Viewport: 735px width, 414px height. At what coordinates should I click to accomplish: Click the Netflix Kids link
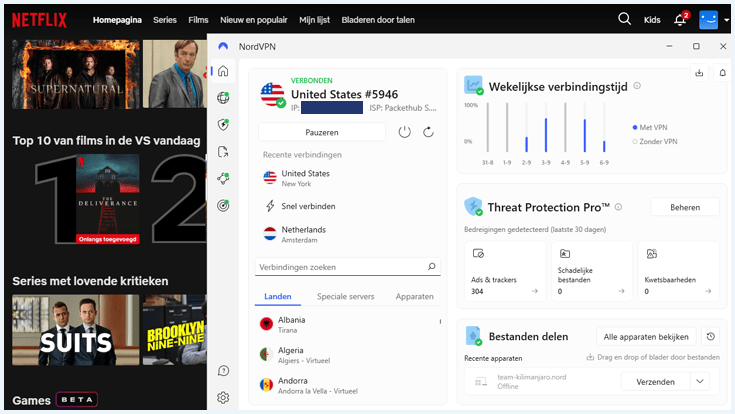(652, 20)
